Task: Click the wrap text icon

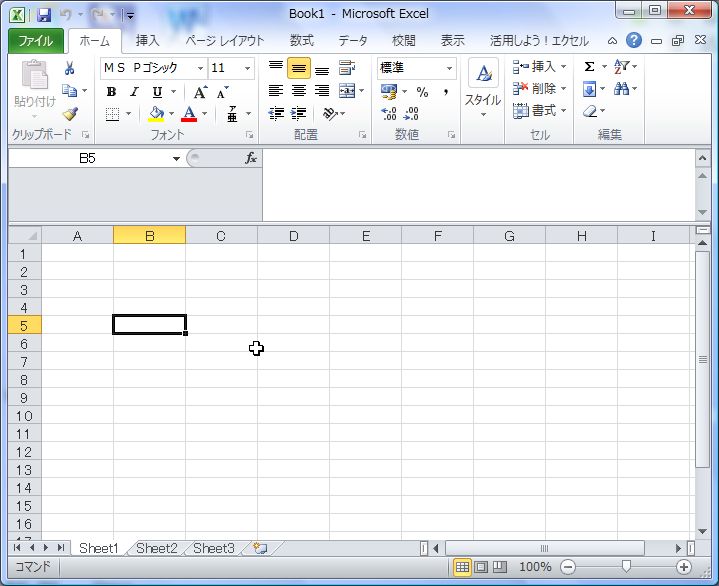Action: click(347, 68)
